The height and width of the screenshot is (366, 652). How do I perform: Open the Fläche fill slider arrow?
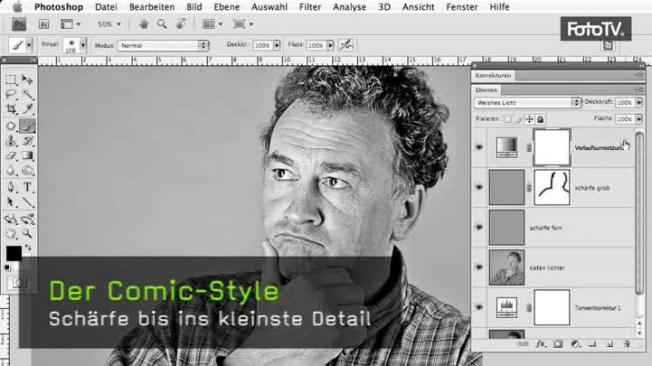(x=639, y=119)
